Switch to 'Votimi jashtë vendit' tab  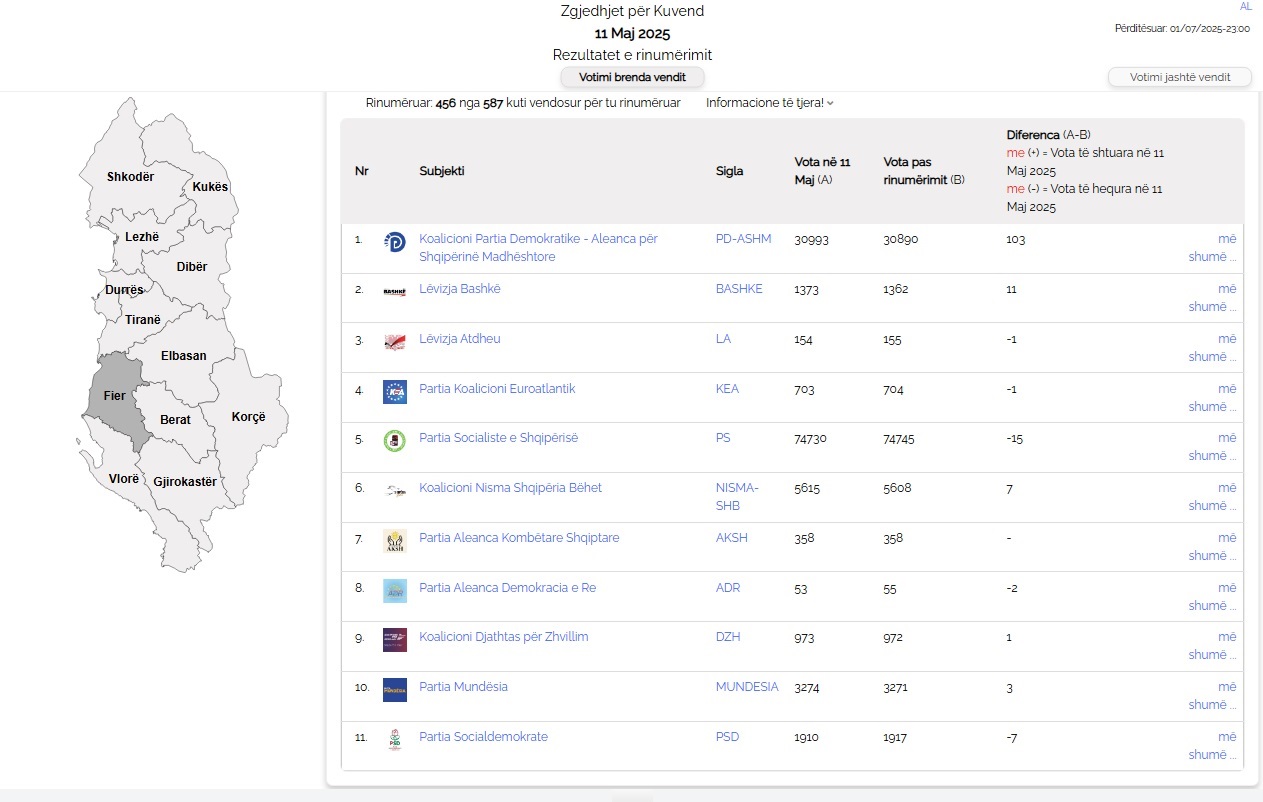pyautogui.click(x=1180, y=77)
